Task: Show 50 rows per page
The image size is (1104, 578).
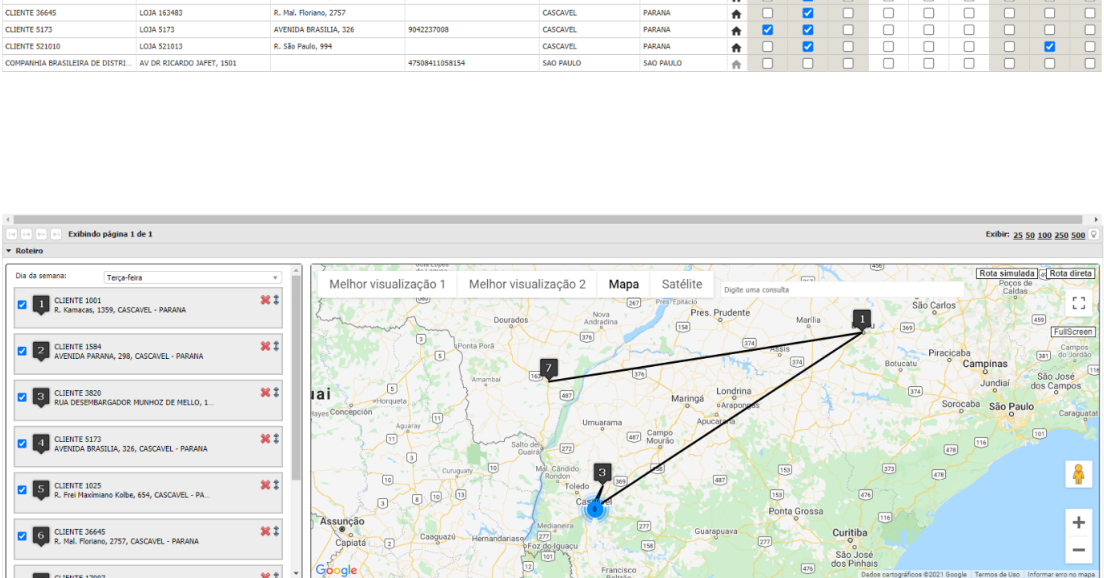Action: pos(1030,235)
